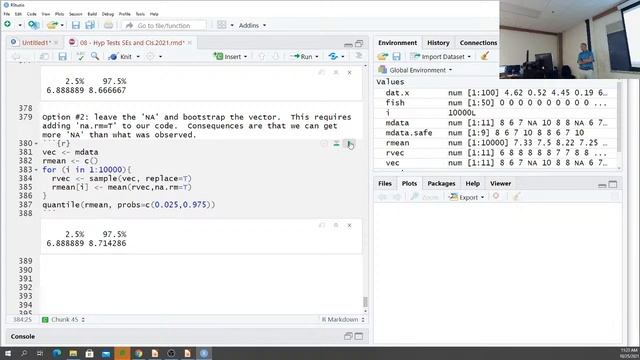Switch to the Files tab
Image resolution: width=640 pixels, height=360 pixels.
point(384,184)
